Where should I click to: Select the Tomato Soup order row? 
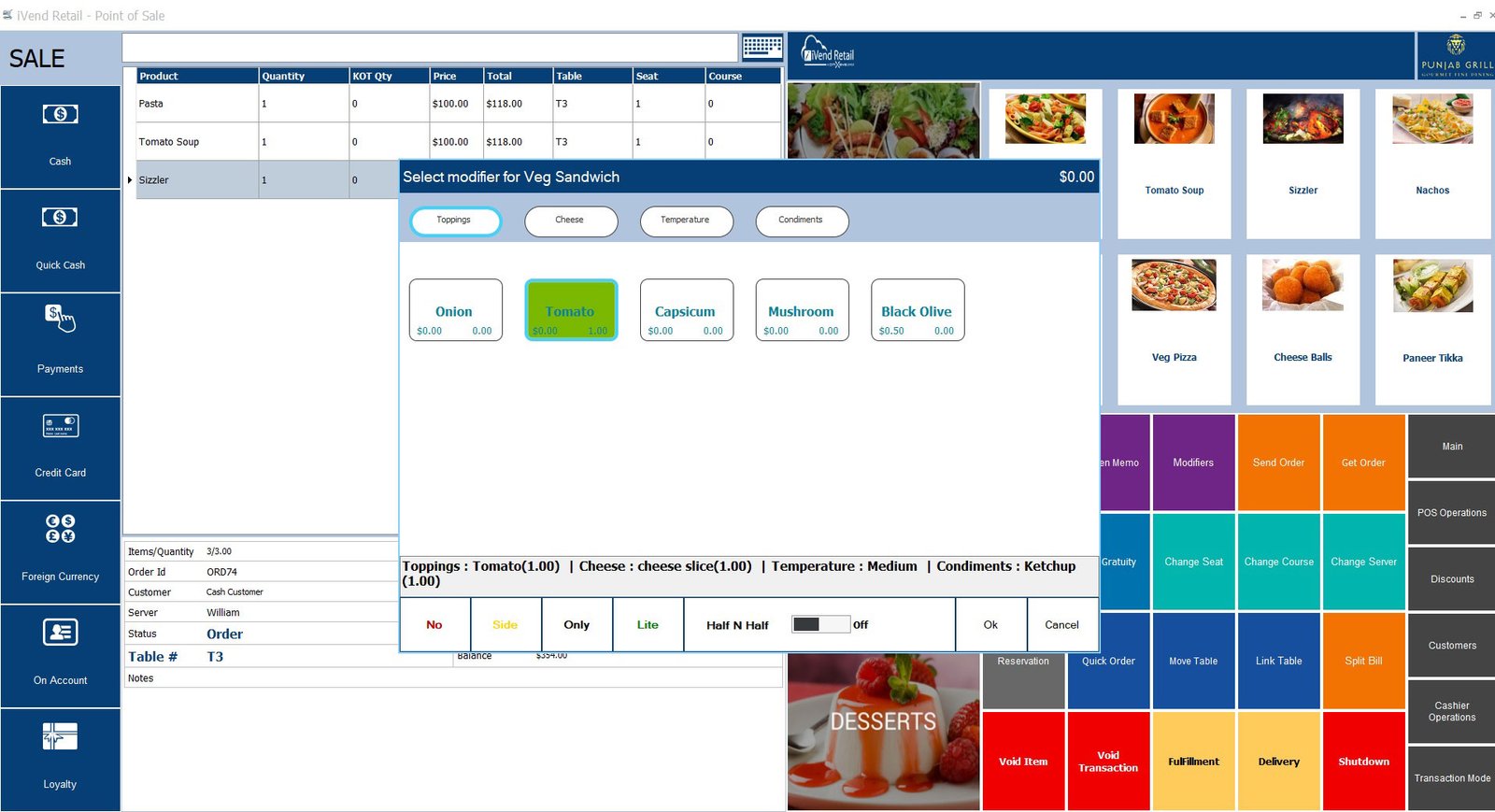tap(458, 142)
